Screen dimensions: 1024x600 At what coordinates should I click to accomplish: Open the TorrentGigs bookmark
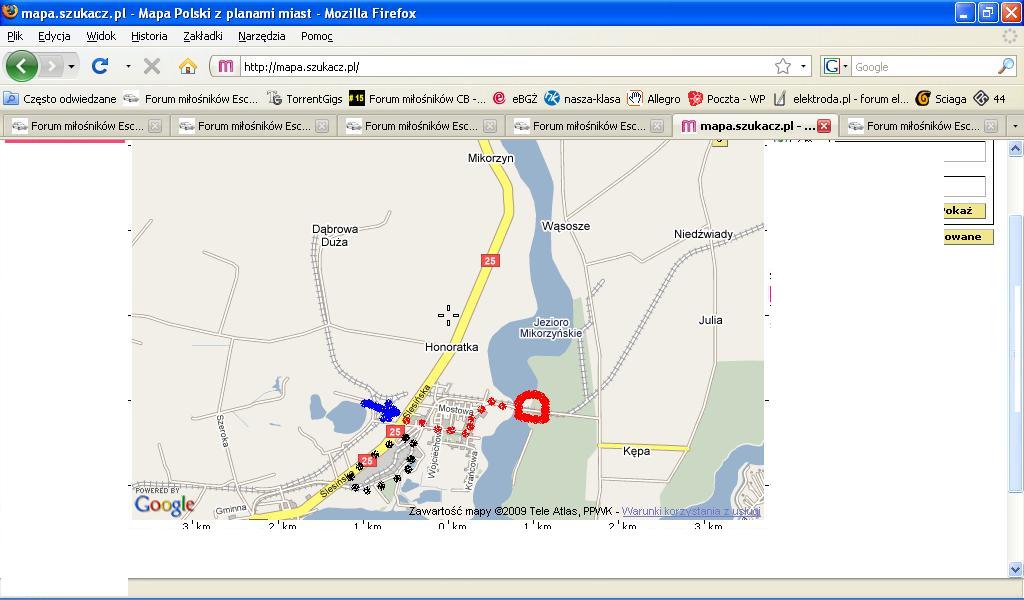tap(305, 98)
